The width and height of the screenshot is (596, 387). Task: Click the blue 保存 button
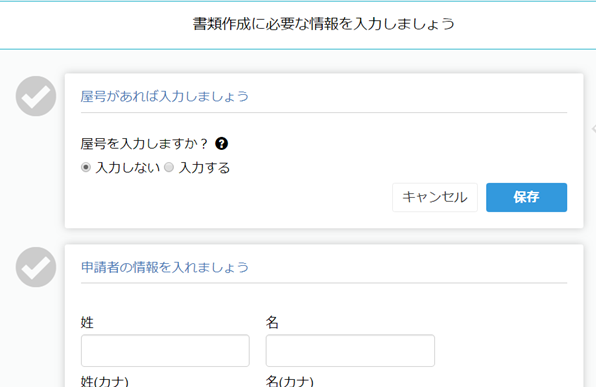pos(526,197)
